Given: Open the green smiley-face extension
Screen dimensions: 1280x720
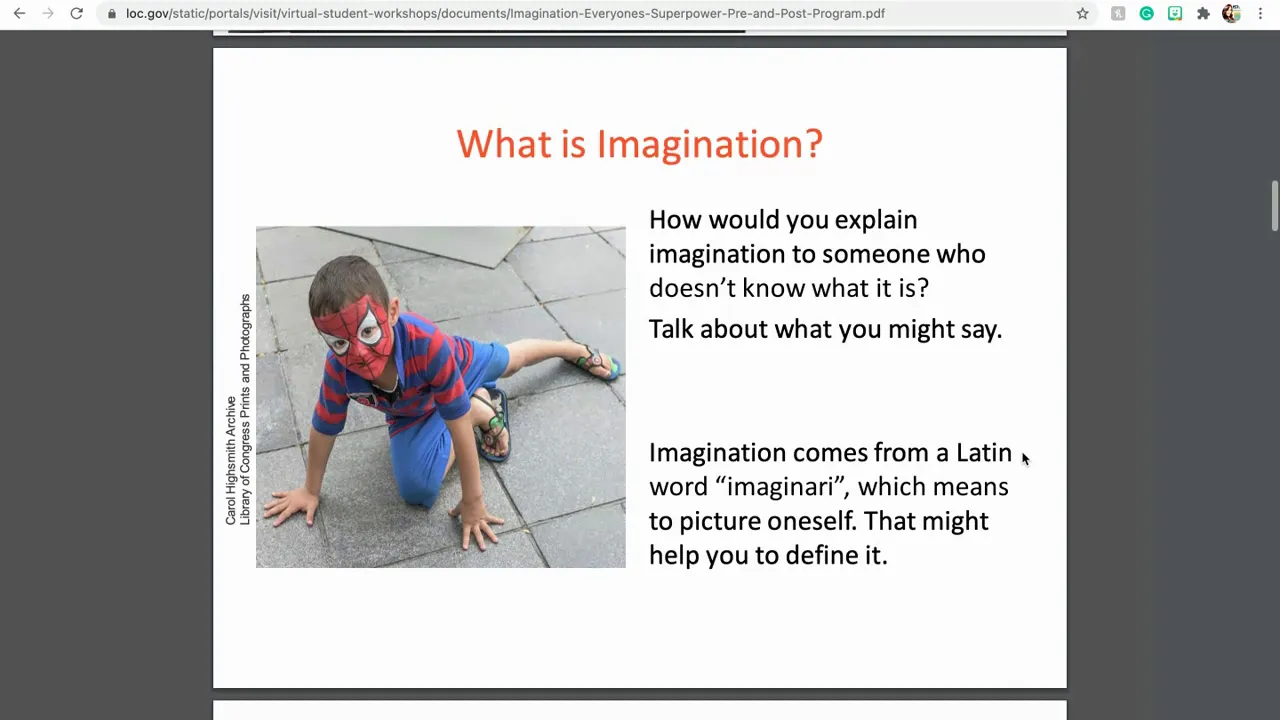Looking at the screenshot, I should [1175, 13].
